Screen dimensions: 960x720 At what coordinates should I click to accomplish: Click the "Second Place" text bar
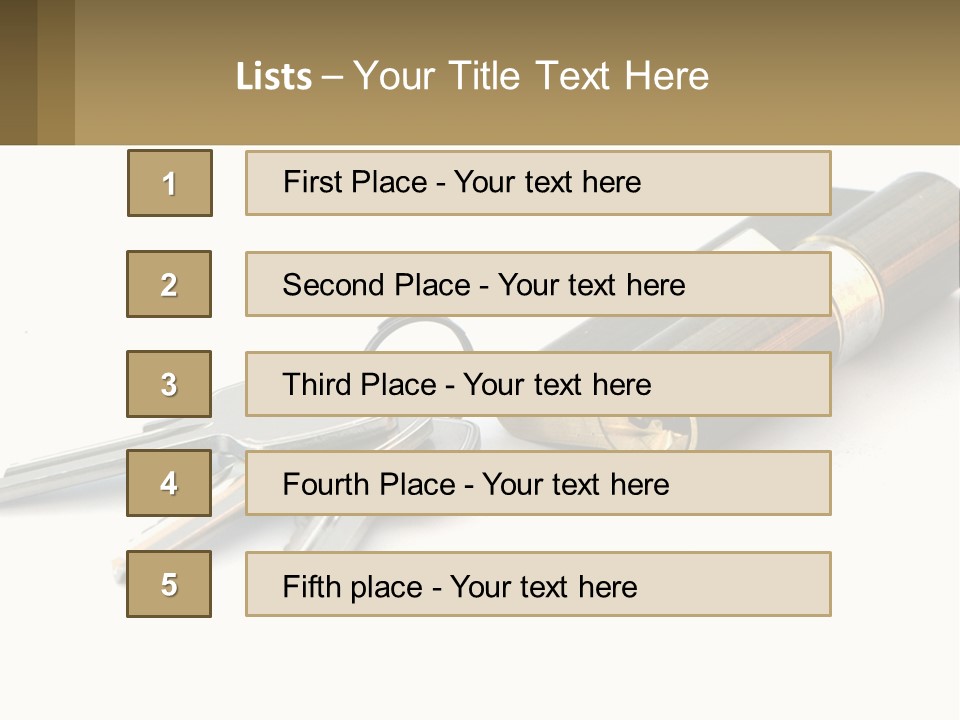538,284
